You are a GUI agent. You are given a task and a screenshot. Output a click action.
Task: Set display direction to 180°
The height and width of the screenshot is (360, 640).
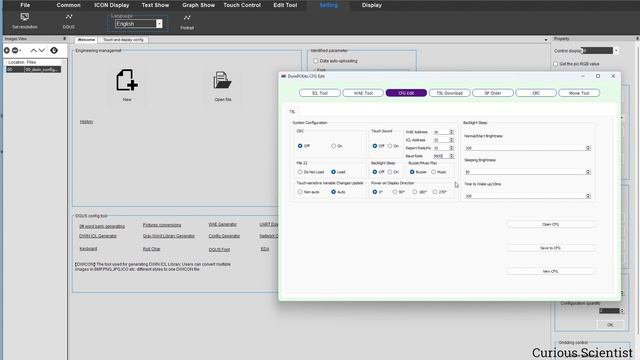click(415, 192)
